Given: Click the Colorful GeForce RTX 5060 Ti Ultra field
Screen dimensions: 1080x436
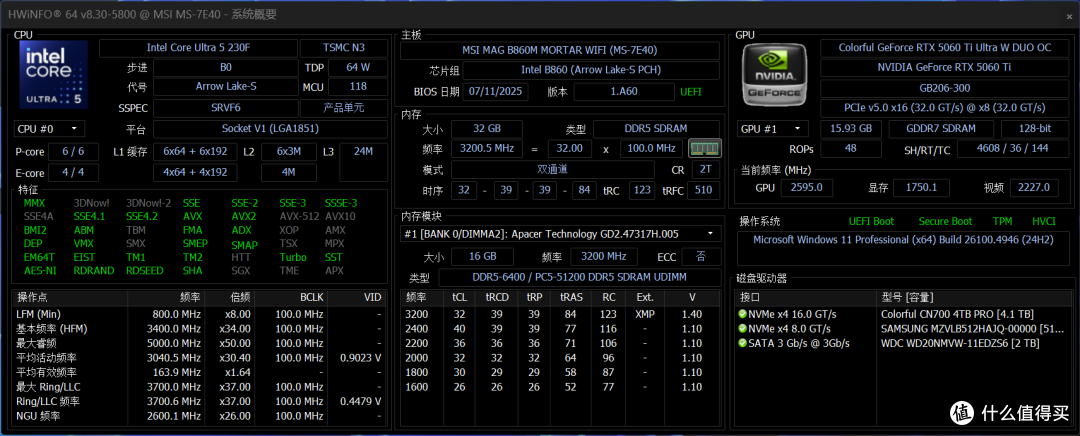Looking at the screenshot, I should [944, 48].
